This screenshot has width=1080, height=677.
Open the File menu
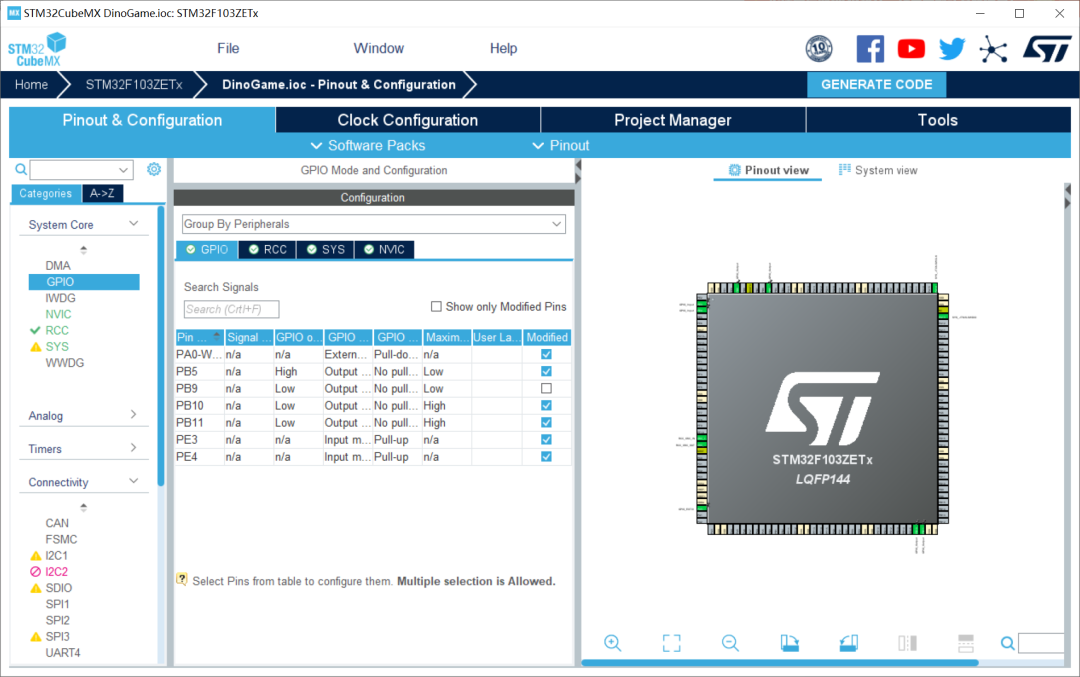coord(228,48)
